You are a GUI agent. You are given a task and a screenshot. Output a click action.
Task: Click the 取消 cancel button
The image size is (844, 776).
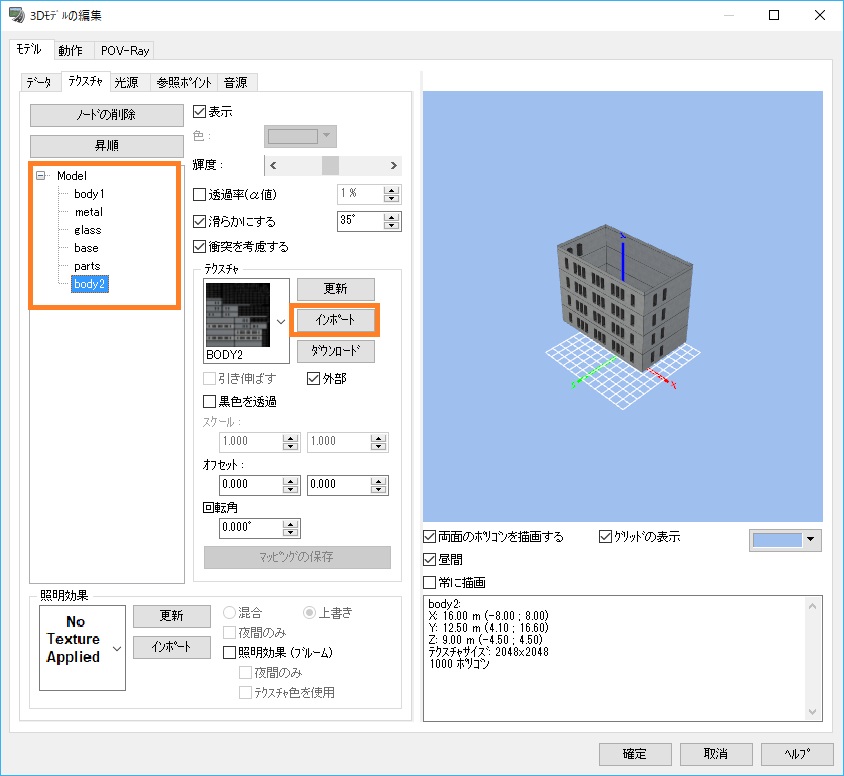coord(716,754)
